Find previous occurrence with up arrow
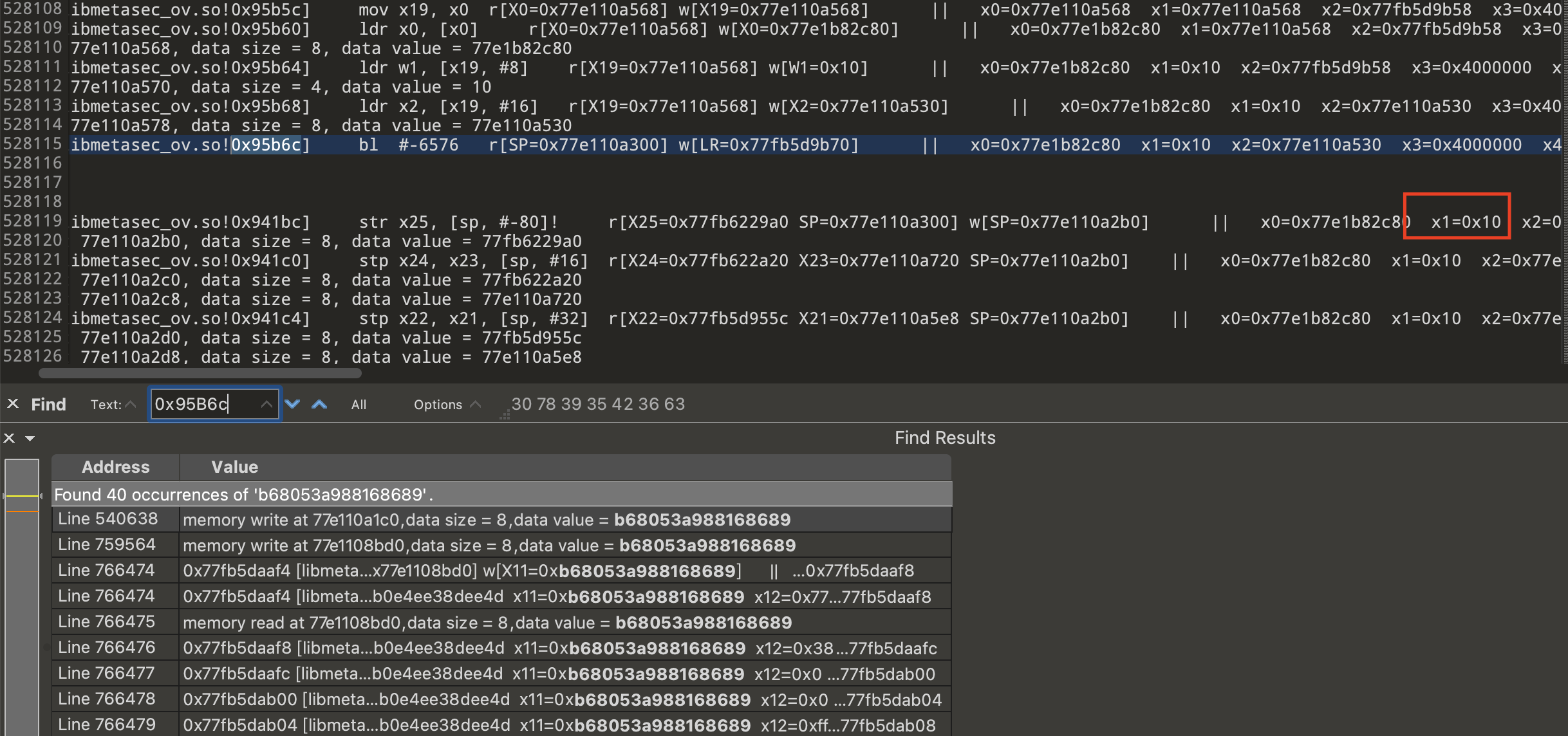The height and width of the screenshot is (736, 1568). (x=319, y=404)
